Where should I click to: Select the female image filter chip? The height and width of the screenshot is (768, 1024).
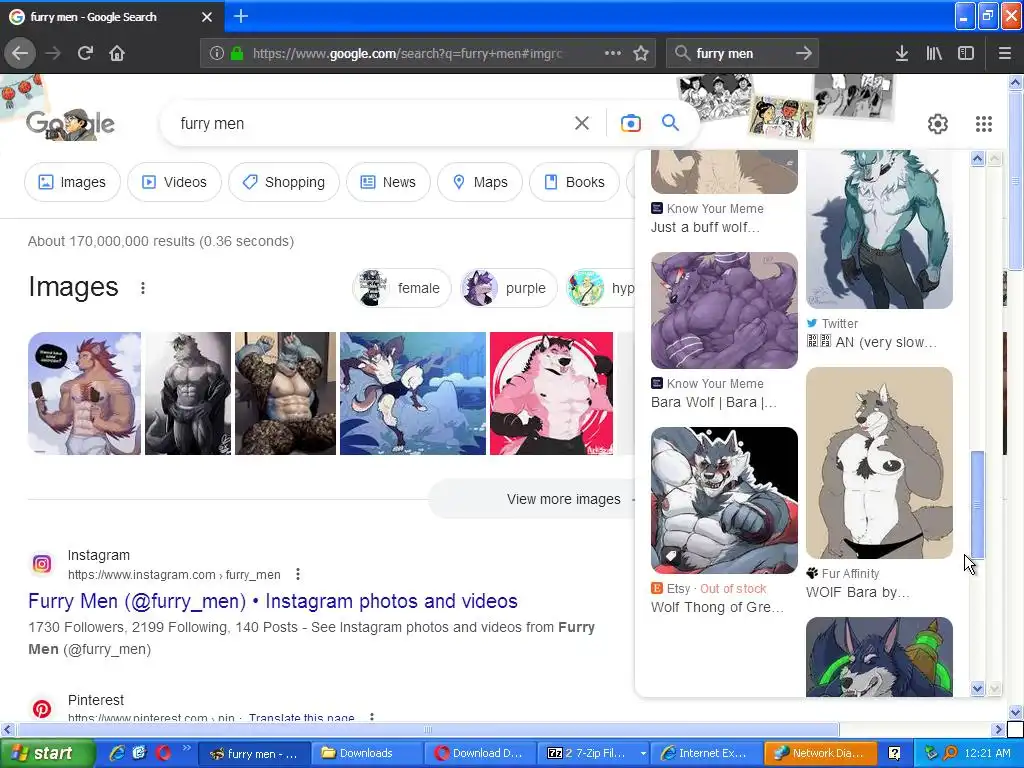[402, 288]
